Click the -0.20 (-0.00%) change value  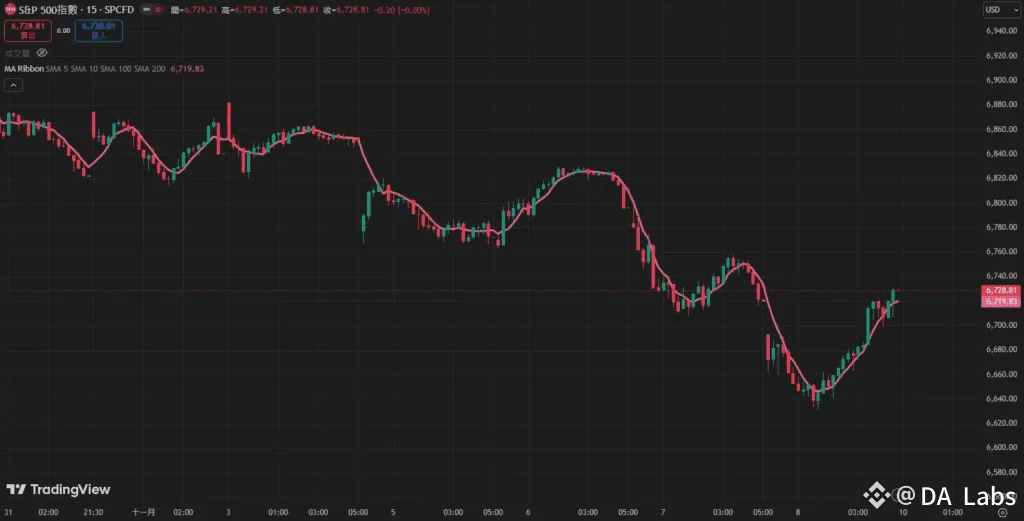(x=402, y=10)
